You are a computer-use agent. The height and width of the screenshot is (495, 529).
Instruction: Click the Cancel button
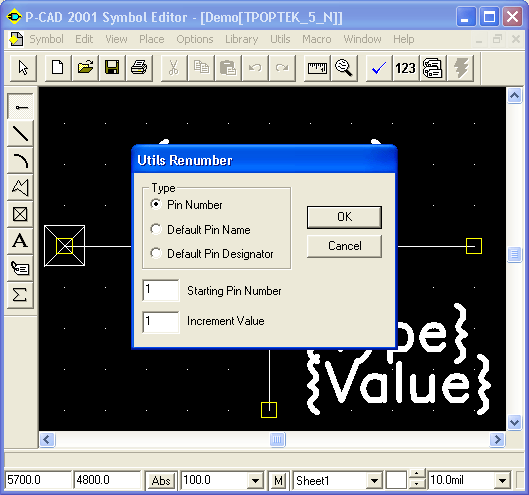coord(344,246)
